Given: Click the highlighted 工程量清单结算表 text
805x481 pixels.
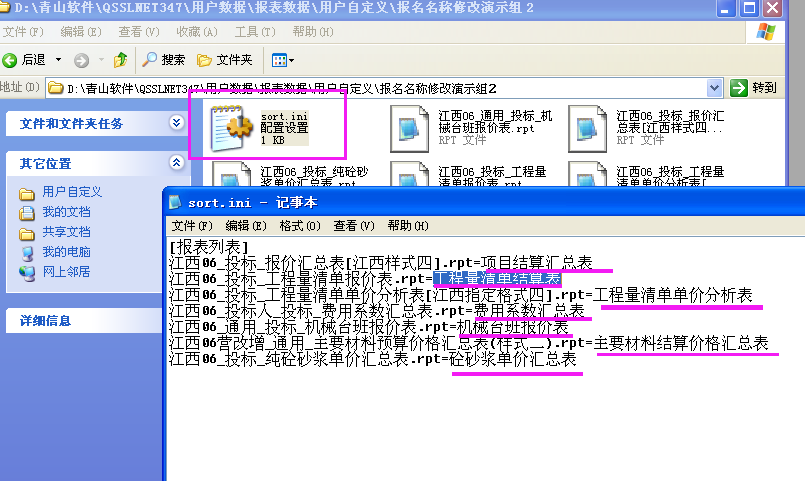Looking at the screenshot, I should [497, 279].
